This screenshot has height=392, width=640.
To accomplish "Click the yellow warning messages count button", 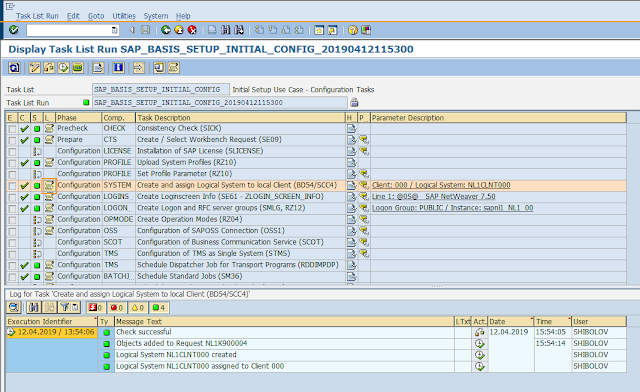I will (138, 307).
